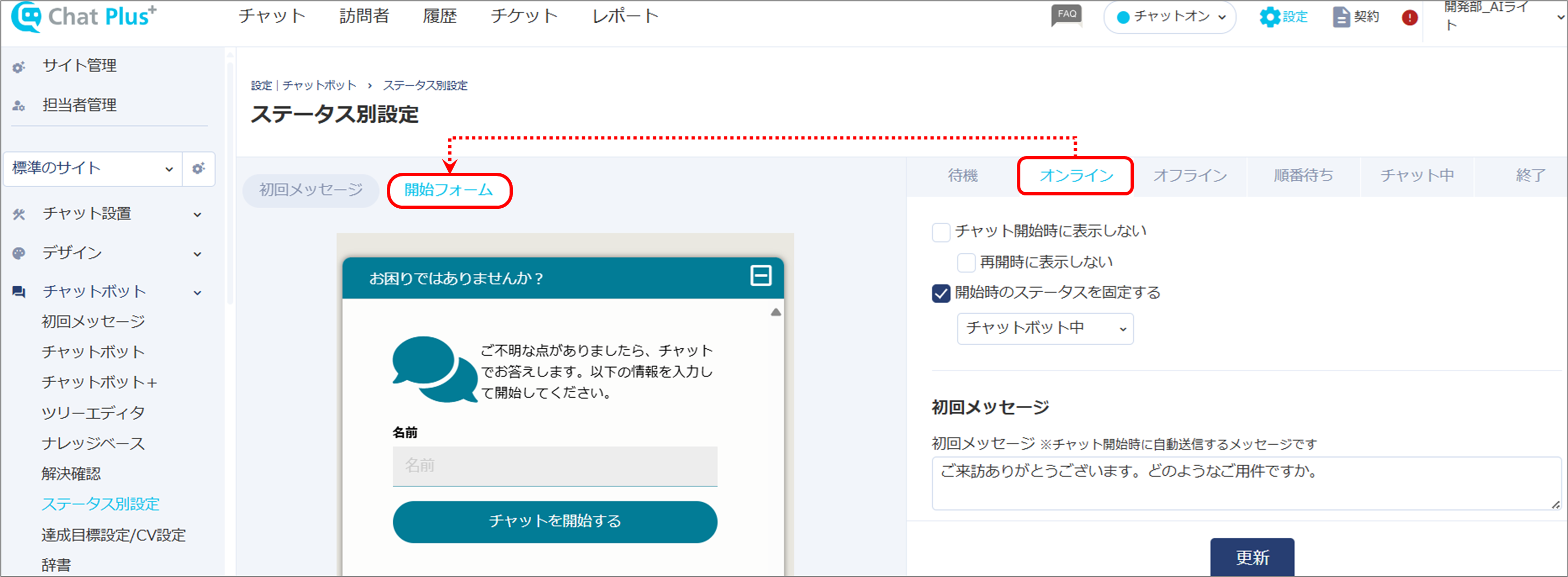Switch to the '順番待ち' status tab

click(1303, 176)
